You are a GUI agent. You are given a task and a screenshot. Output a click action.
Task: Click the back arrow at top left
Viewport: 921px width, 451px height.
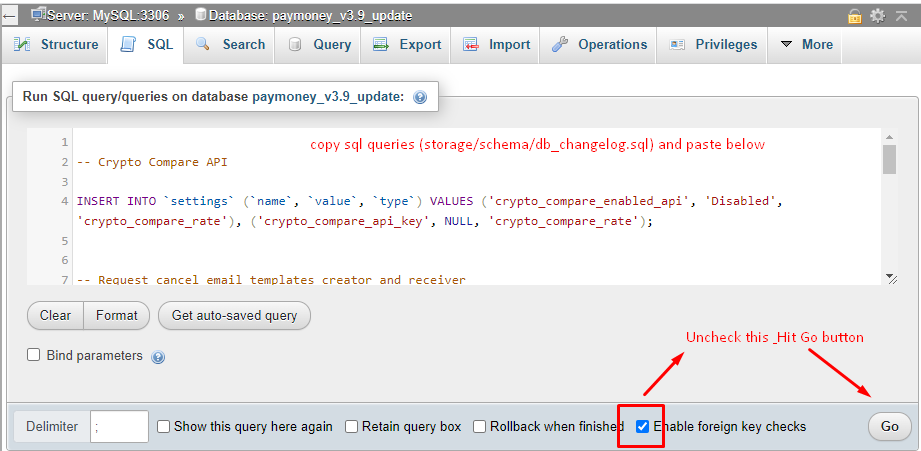click(x=9, y=15)
